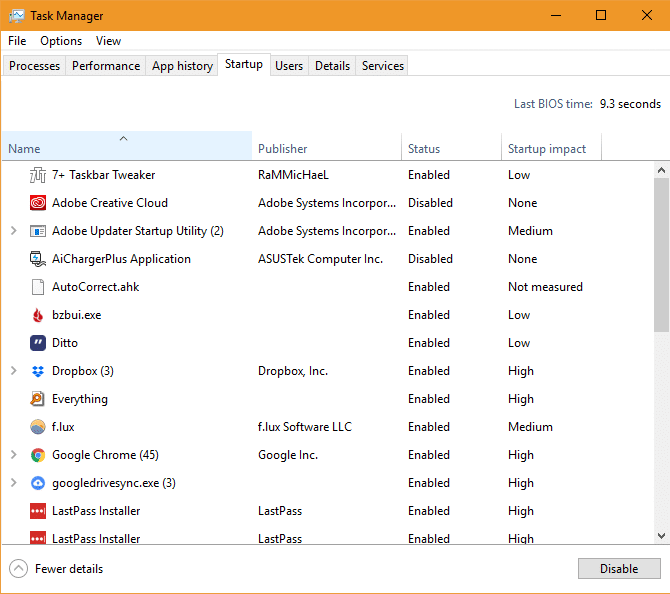Select the bzbui.exe name
Screen dimensions: 670x594
click(76, 315)
